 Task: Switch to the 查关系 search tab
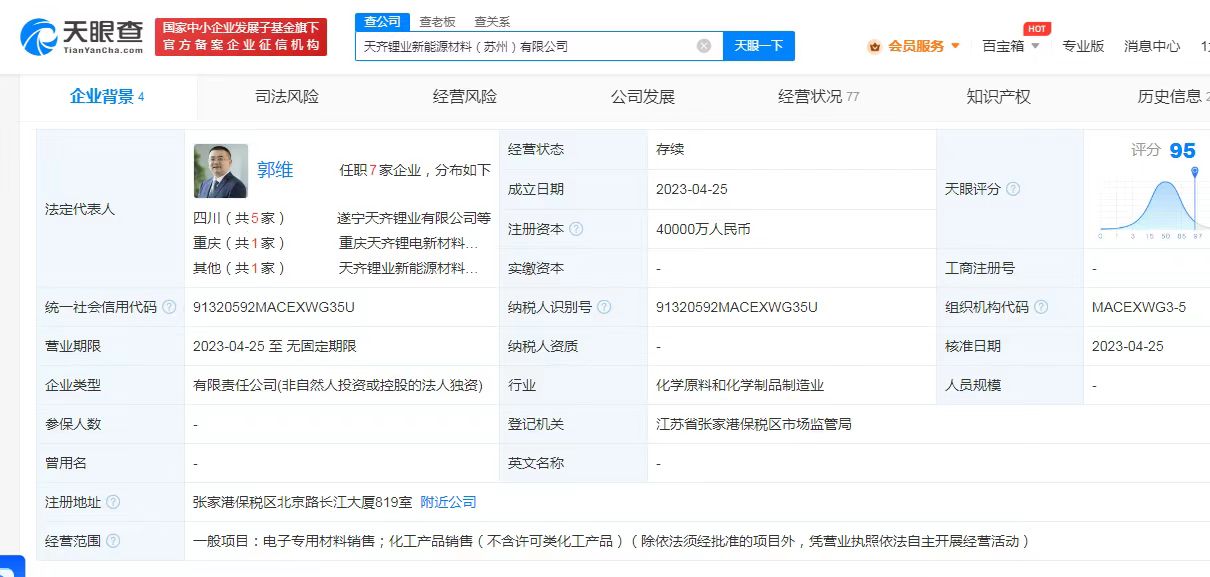point(492,21)
